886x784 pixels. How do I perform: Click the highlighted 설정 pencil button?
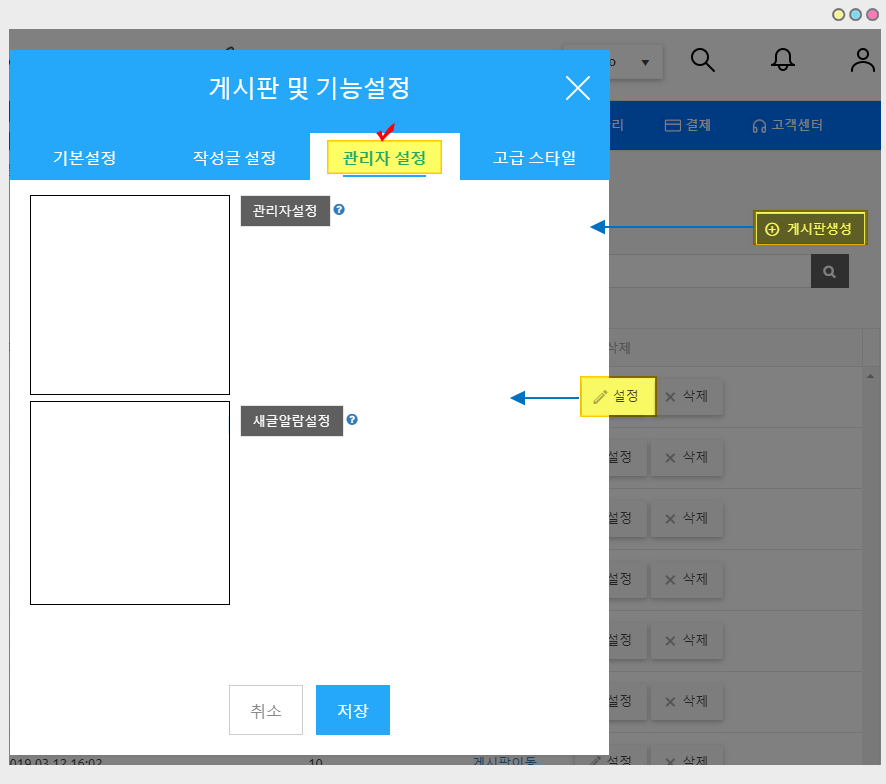tap(617, 397)
